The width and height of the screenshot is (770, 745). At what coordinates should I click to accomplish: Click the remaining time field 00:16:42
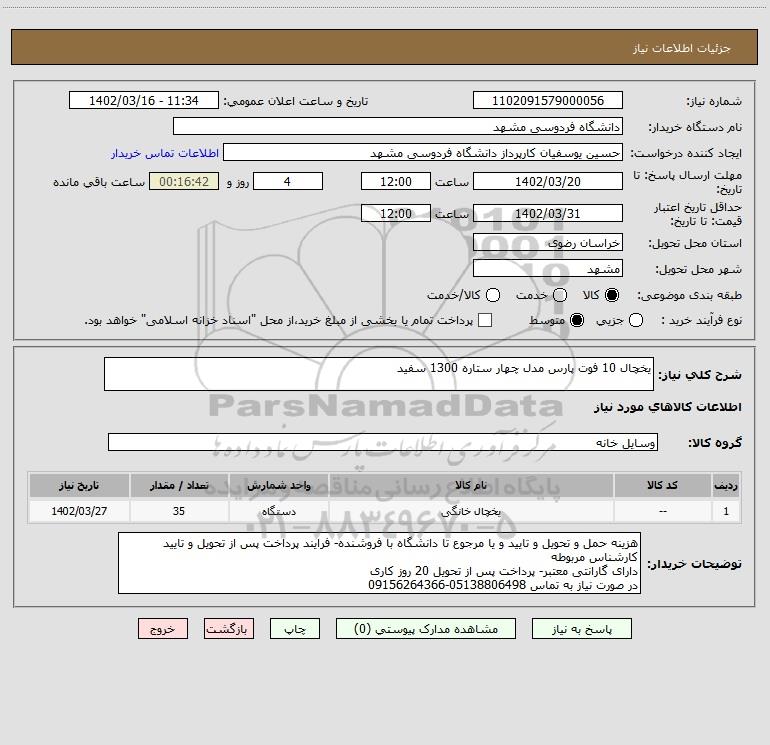pos(184,182)
